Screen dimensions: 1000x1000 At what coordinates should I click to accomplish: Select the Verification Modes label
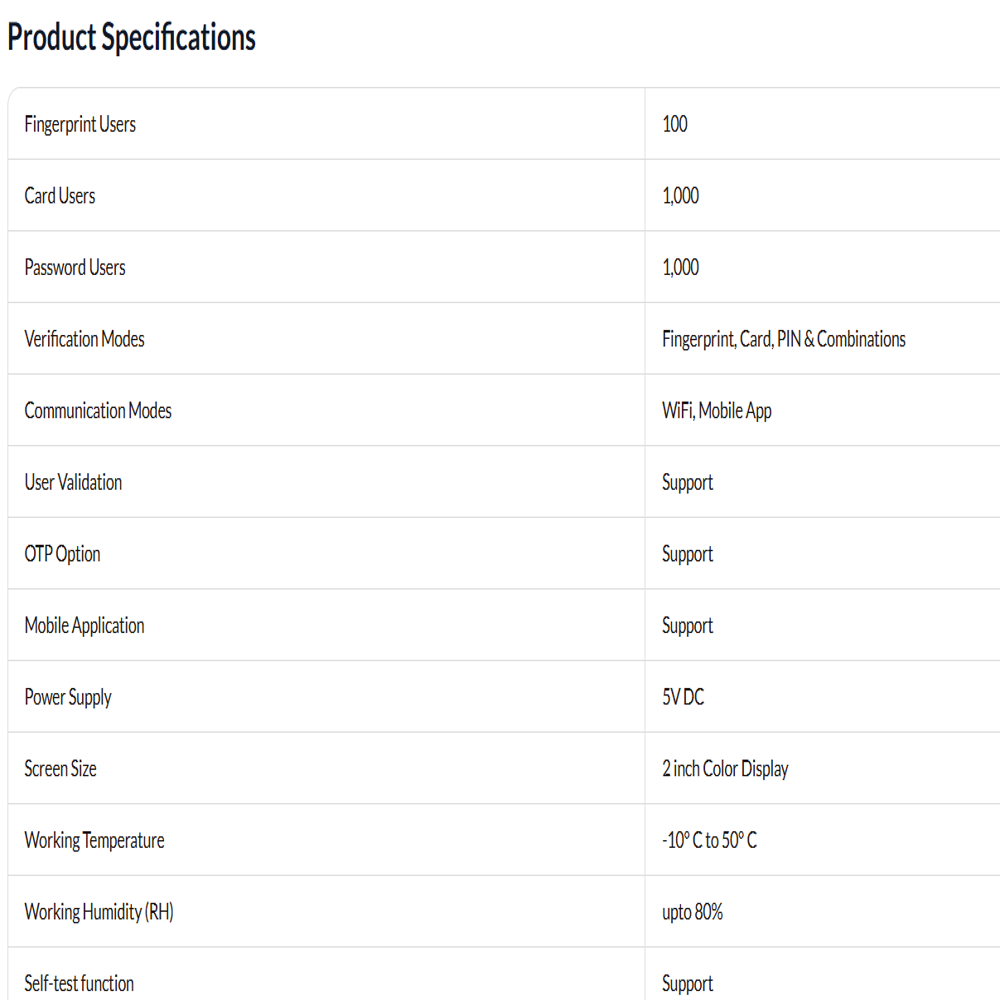[85, 339]
